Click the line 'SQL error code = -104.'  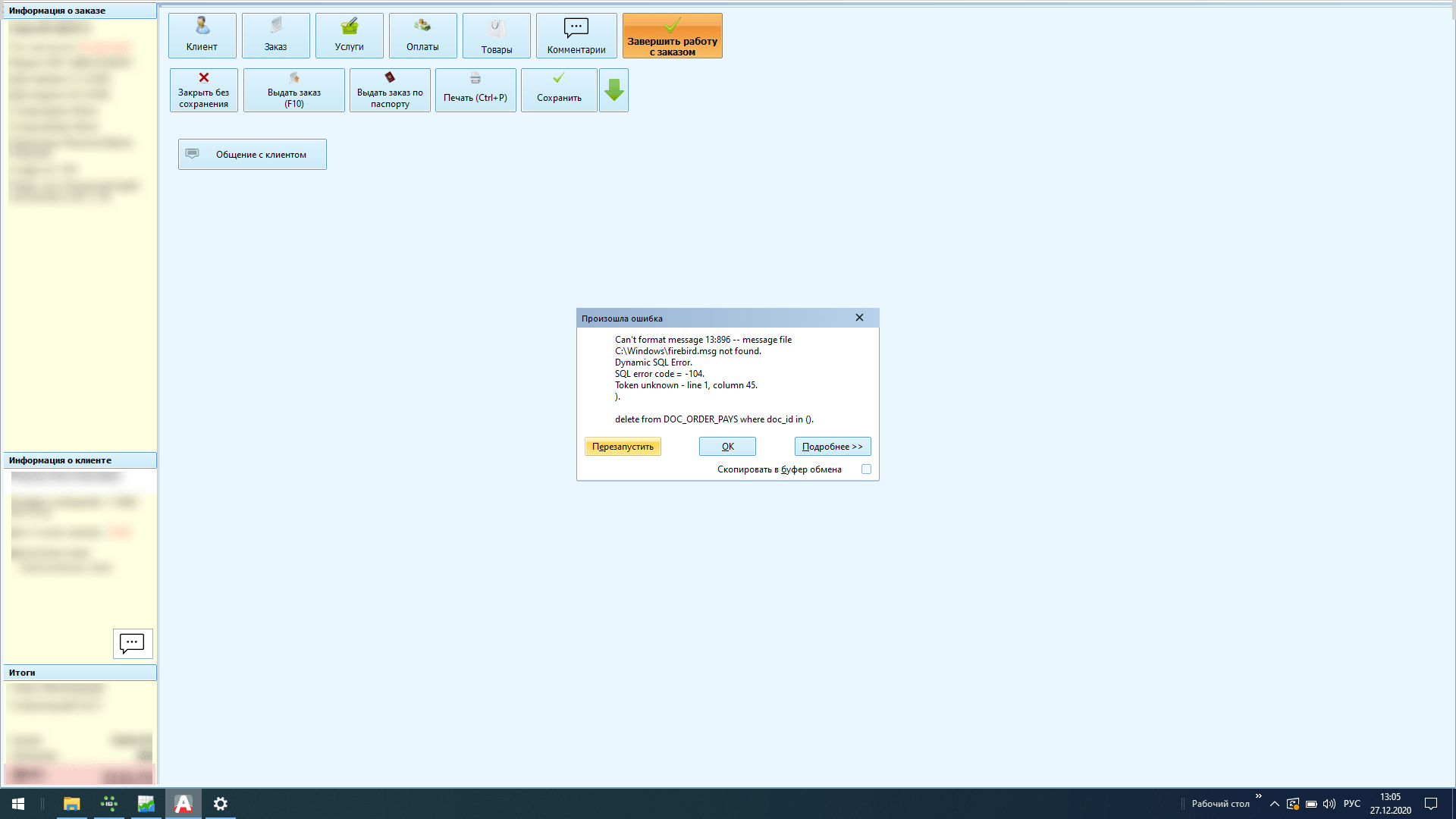click(660, 374)
